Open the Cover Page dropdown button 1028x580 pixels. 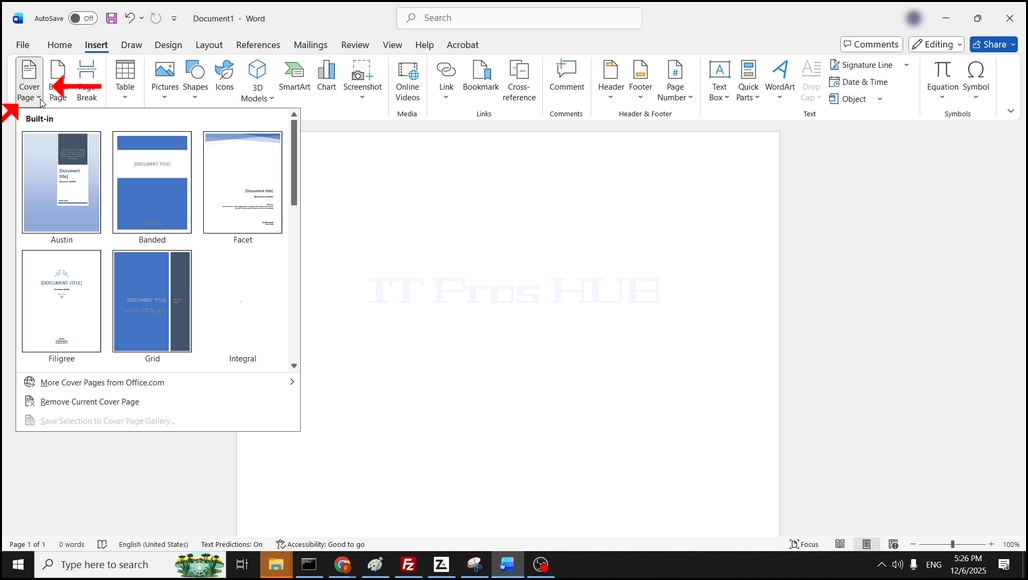pos(29,81)
